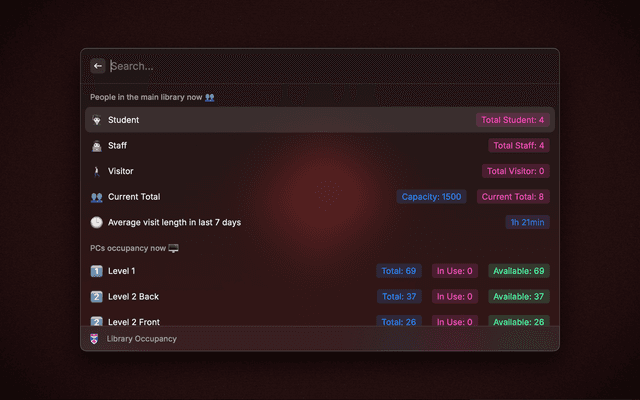This screenshot has width=640, height=400.
Task: Click the Current Total people icon
Action: click(x=96, y=197)
